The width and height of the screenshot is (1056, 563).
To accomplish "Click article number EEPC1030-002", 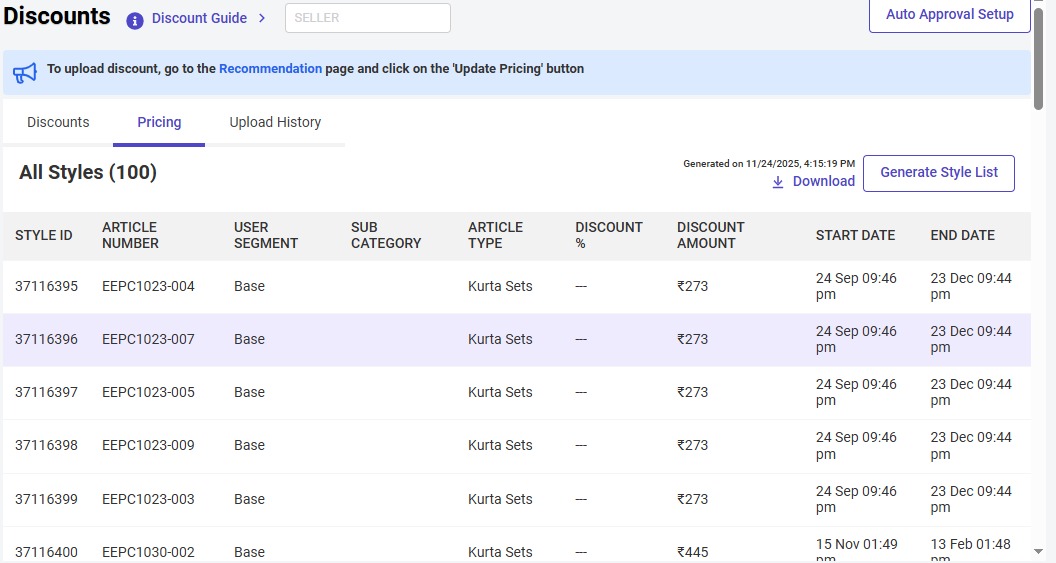I will [x=148, y=552].
